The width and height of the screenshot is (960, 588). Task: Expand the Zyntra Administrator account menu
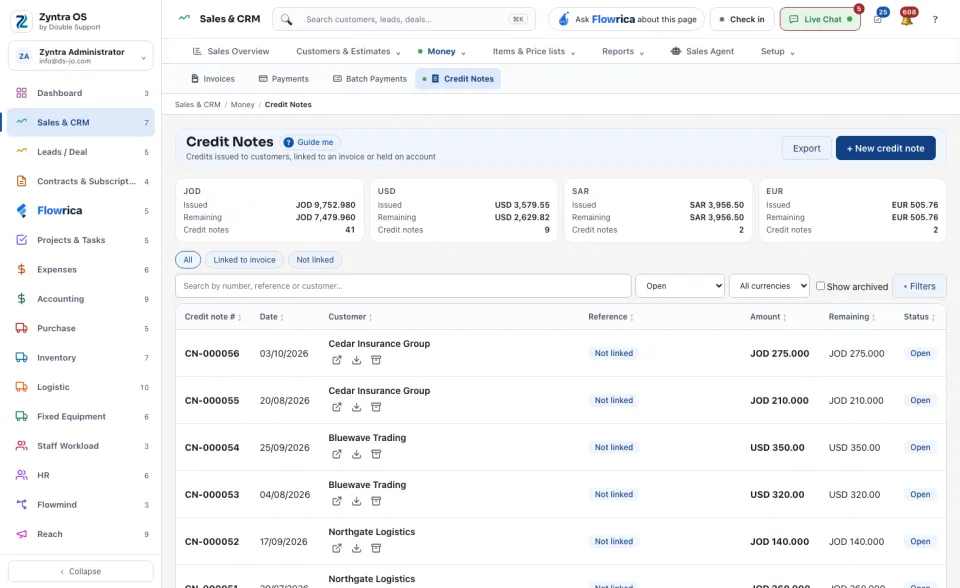tap(81, 56)
